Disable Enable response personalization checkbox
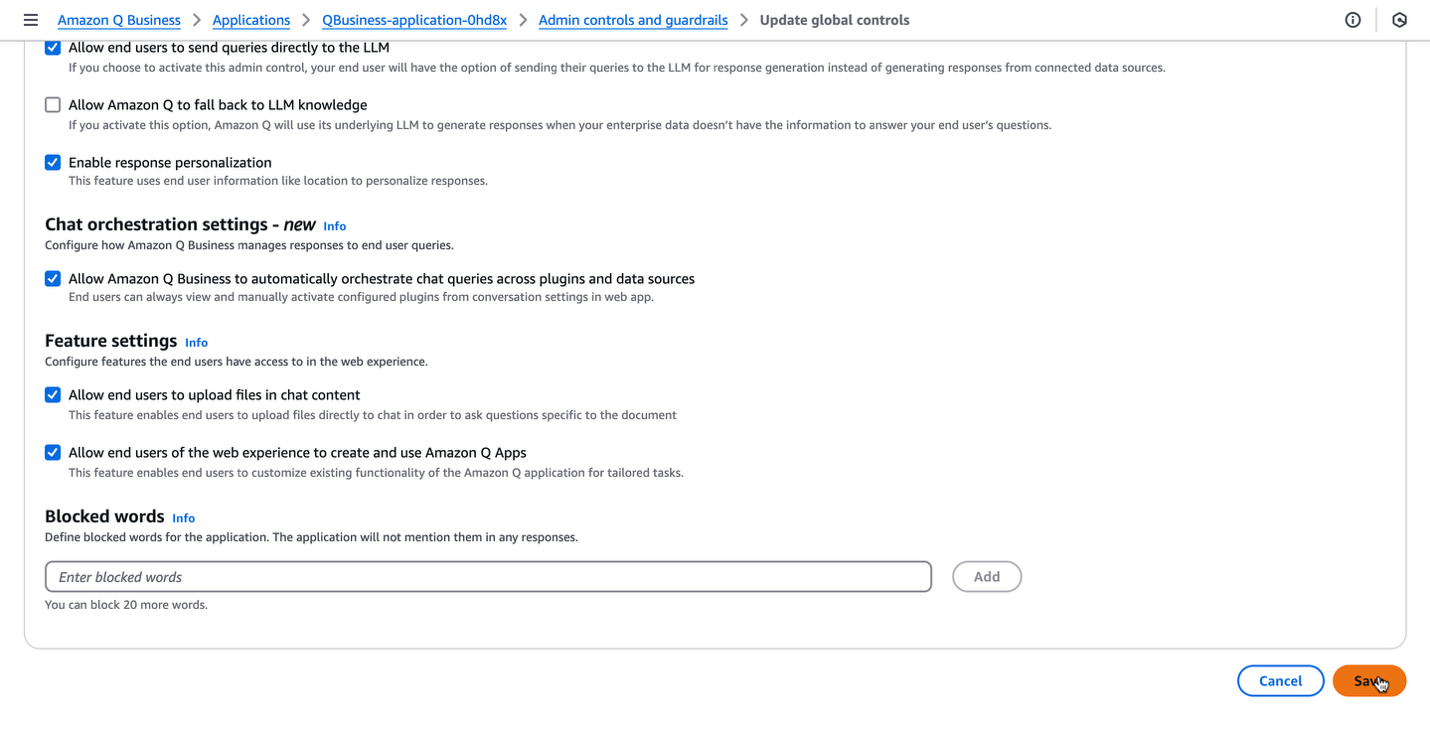Screen dimensions: 1430x733 click(53, 163)
